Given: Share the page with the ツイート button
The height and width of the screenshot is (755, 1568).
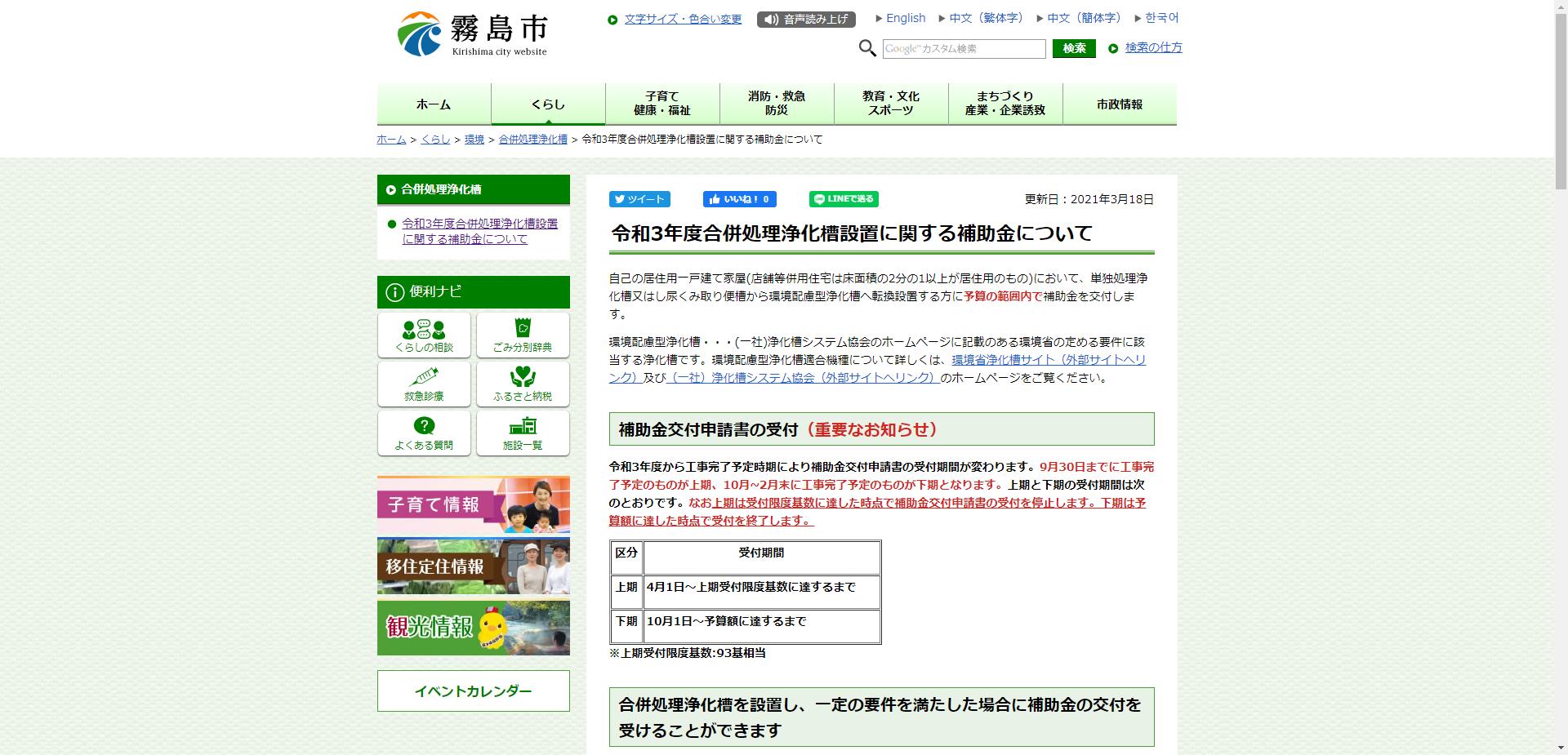Looking at the screenshot, I should point(639,199).
